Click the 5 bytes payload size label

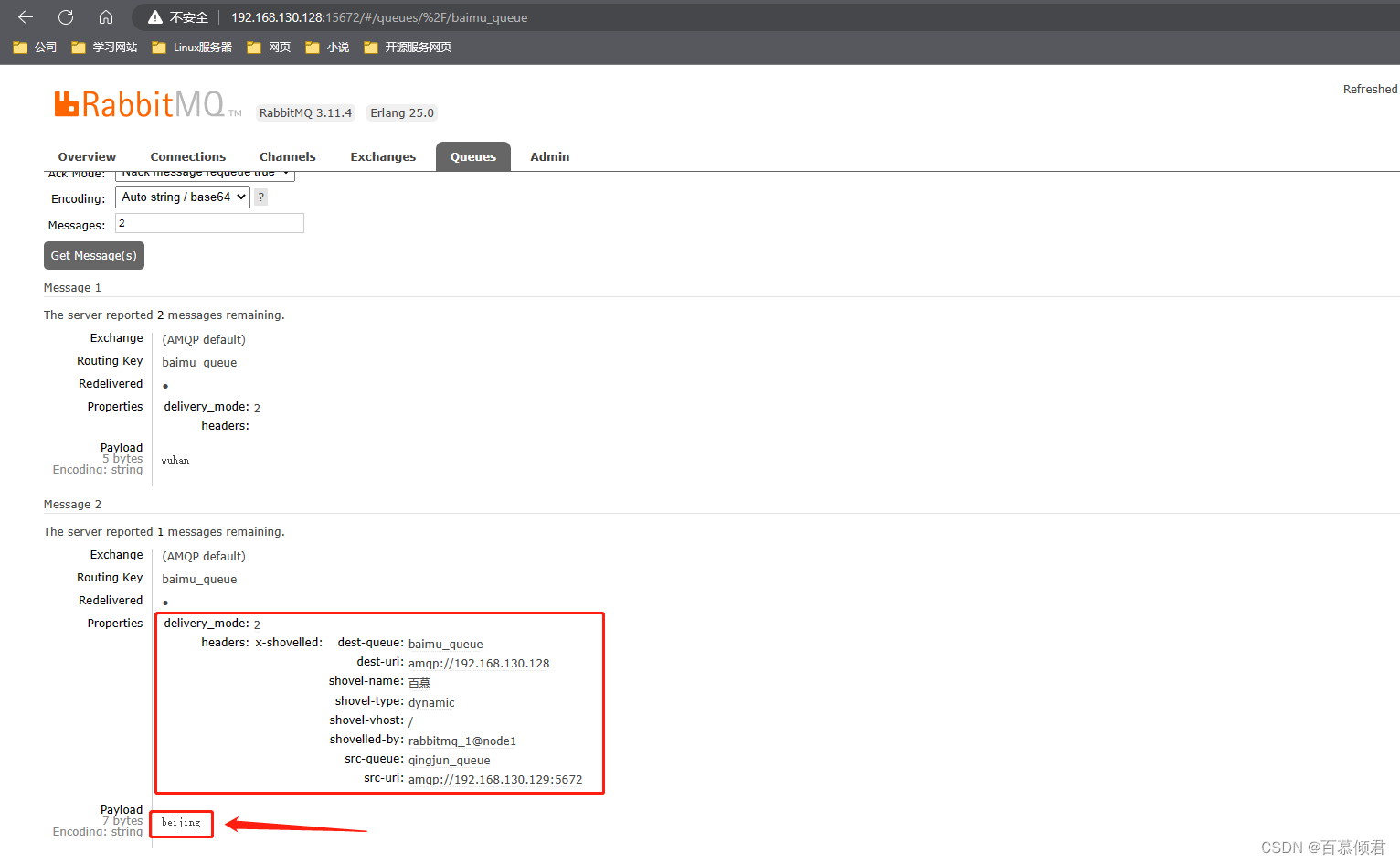122,459
